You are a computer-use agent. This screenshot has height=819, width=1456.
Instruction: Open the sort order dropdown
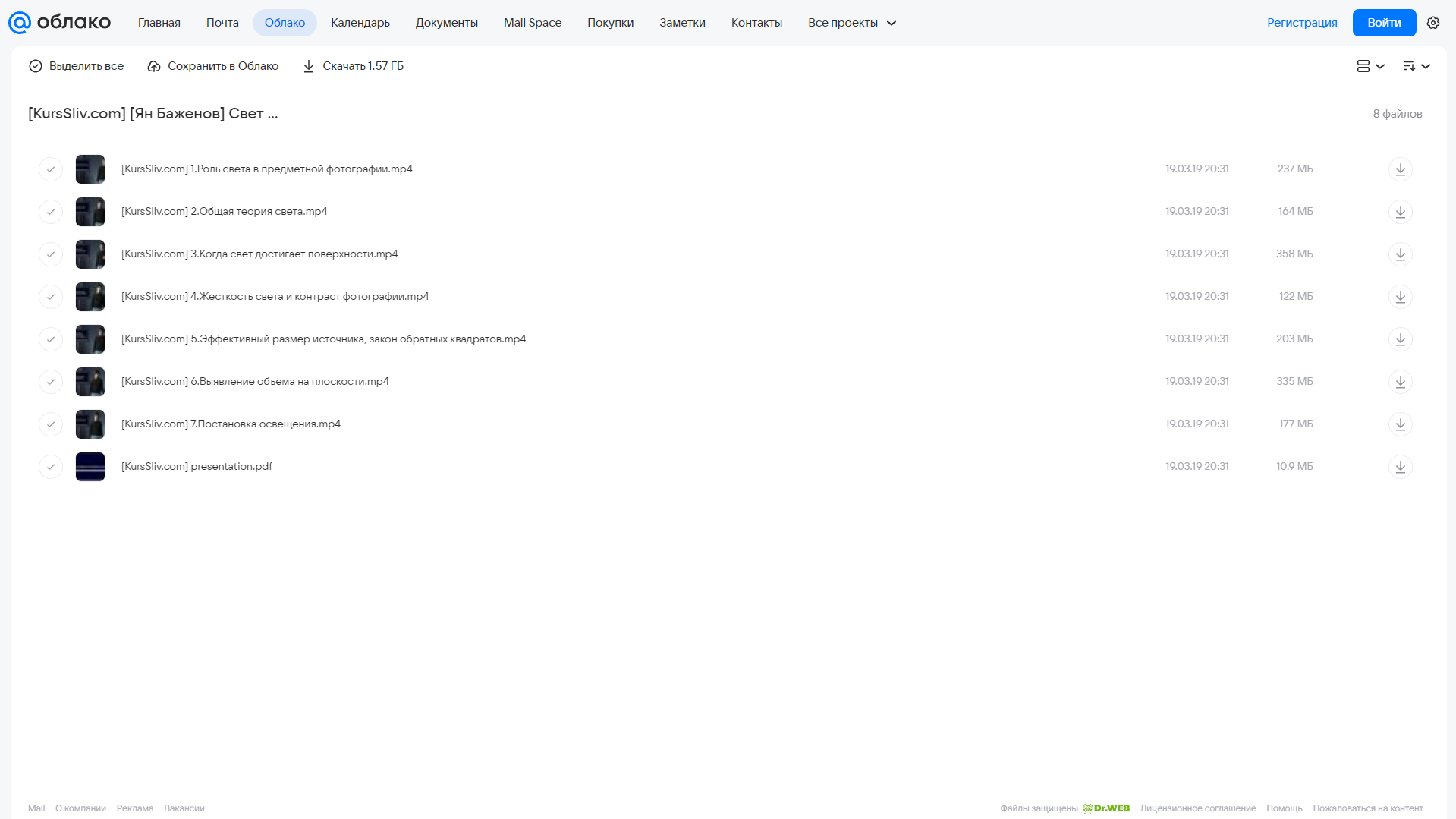pos(1417,66)
